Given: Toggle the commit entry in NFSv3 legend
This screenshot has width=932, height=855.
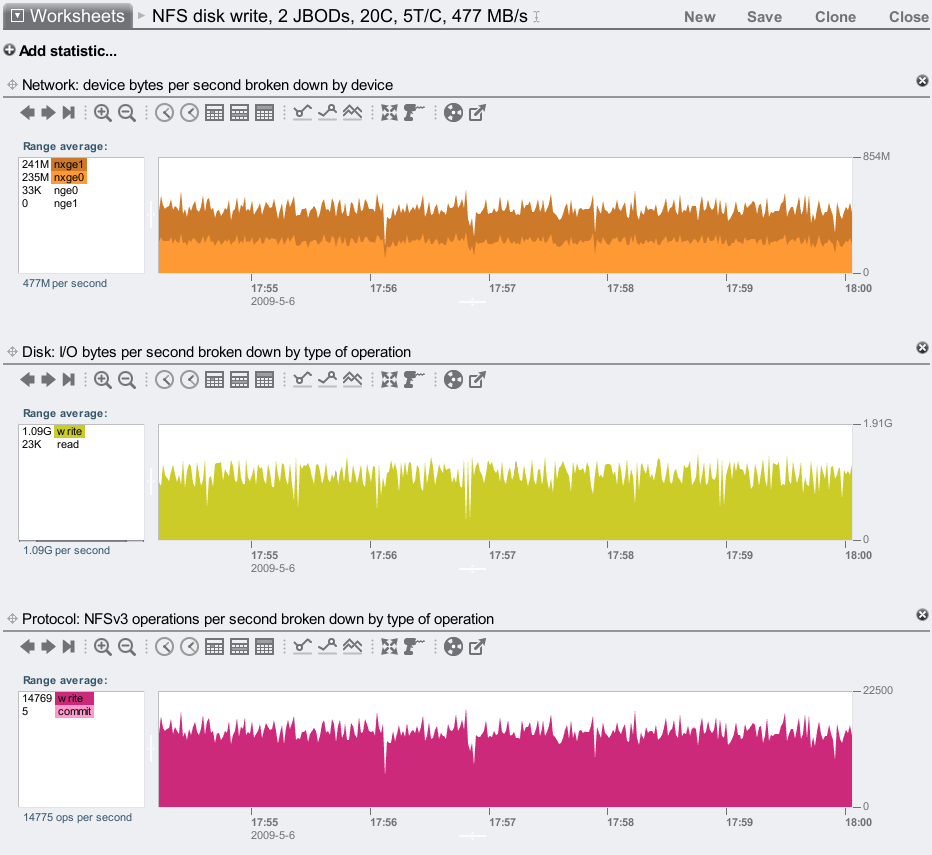Looking at the screenshot, I should (x=74, y=711).
